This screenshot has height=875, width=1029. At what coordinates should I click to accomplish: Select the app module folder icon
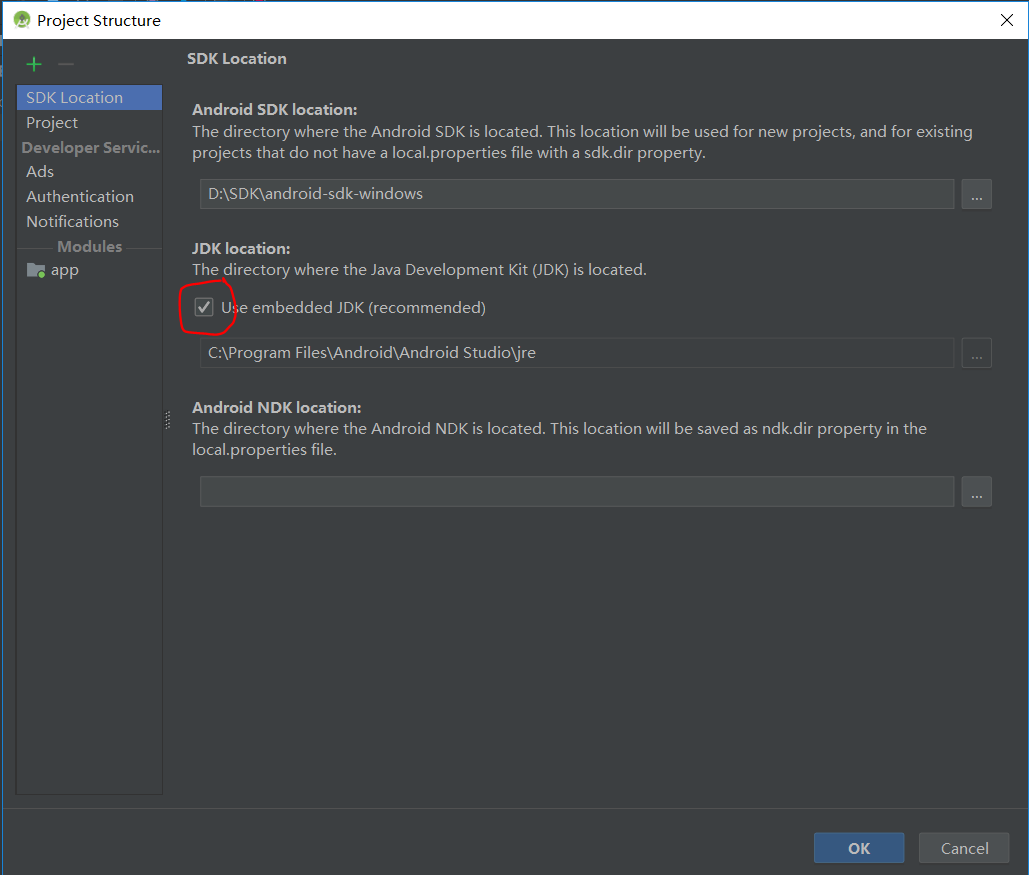point(34,270)
